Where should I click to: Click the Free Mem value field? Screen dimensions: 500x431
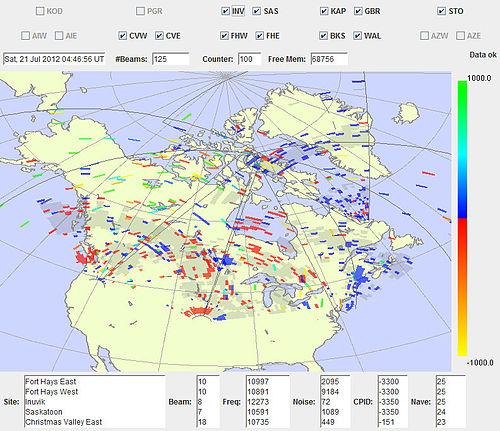(x=329, y=59)
